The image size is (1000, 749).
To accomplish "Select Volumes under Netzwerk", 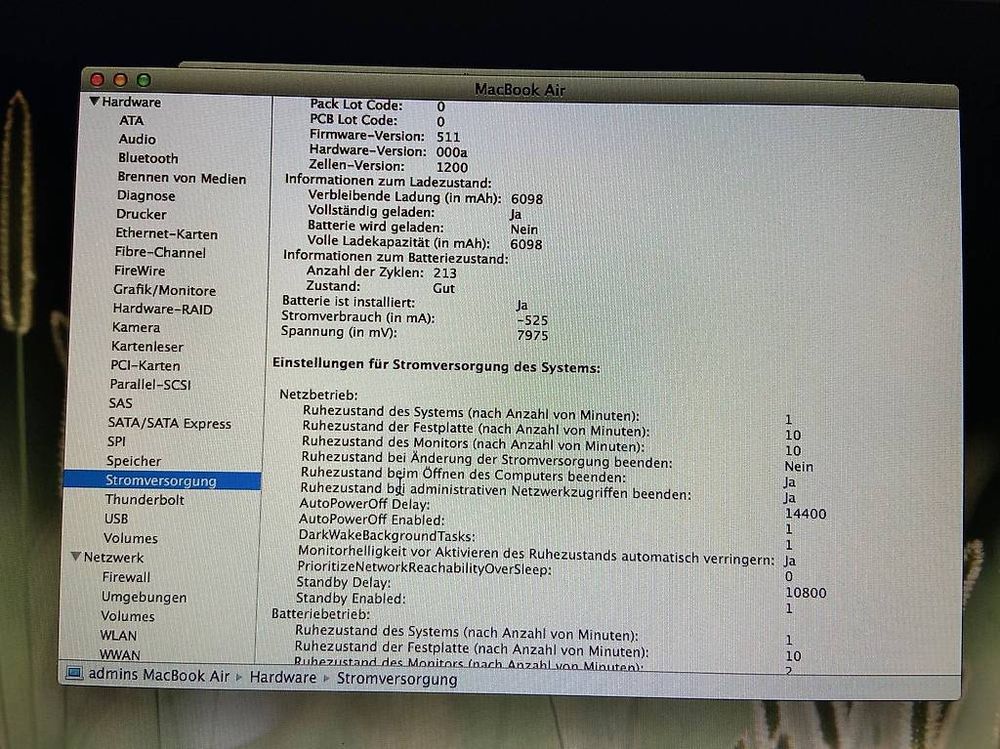I will coord(128,616).
